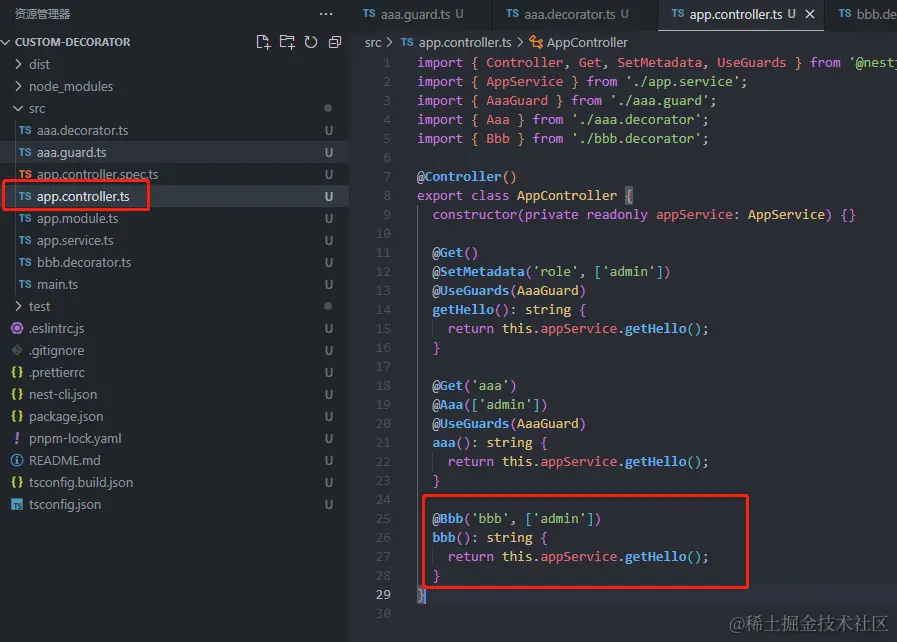Image resolution: width=897 pixels, height=642 pixels.
Task: Click the info icon beside README.md
Action: (x=17, y=461)
